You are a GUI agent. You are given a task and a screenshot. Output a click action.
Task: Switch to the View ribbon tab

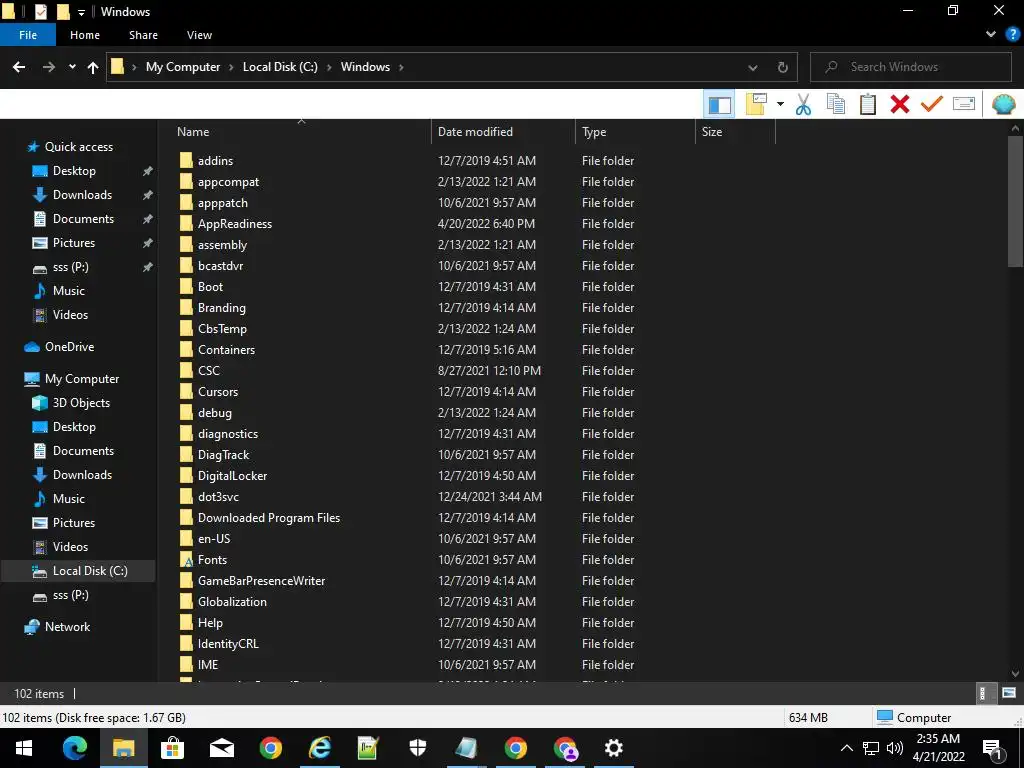click(199, 35)
